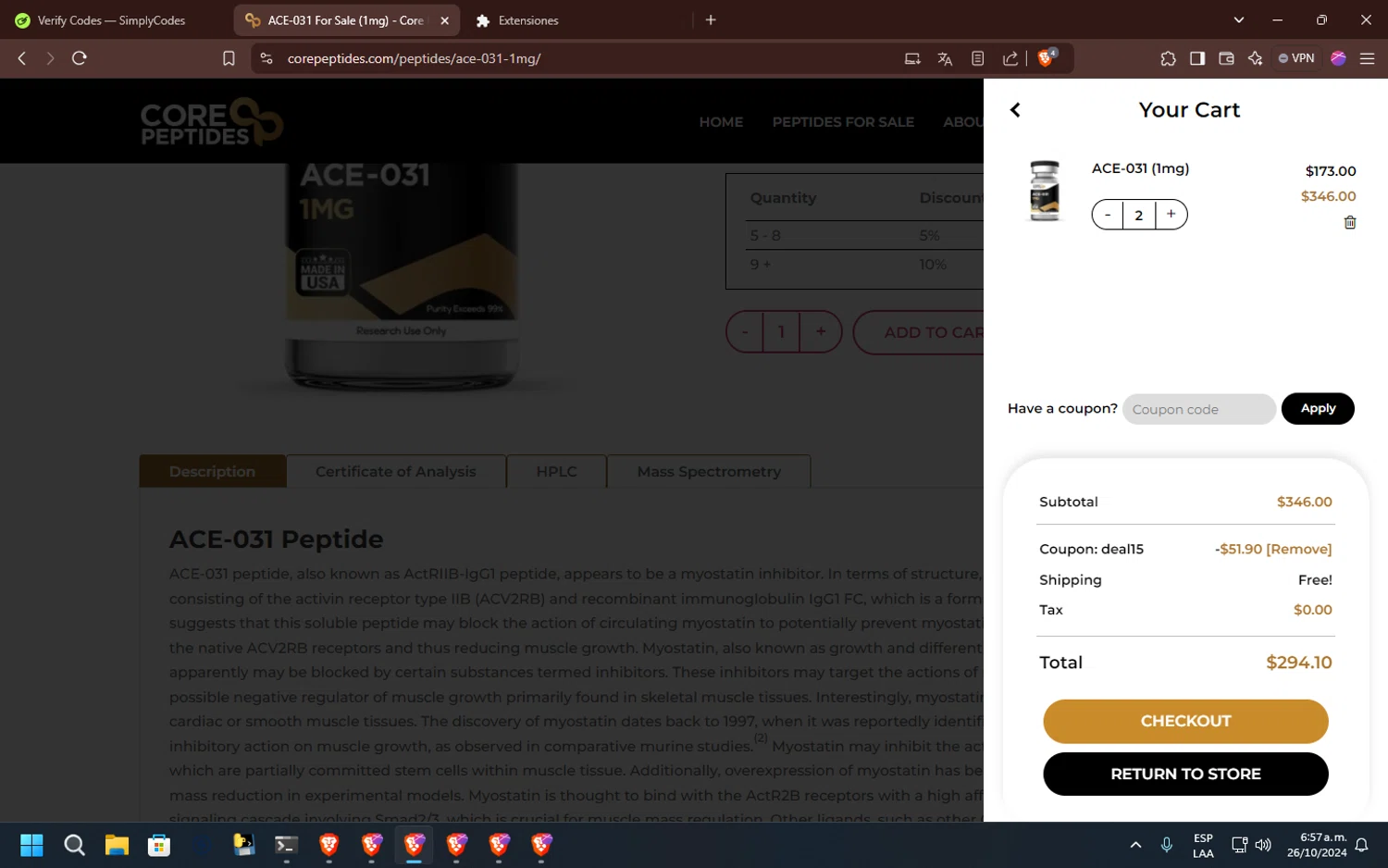Toggle the browser sidebar
Image resolution: width=1388 pixels, height=868 pixels.
coord(1197,58)
